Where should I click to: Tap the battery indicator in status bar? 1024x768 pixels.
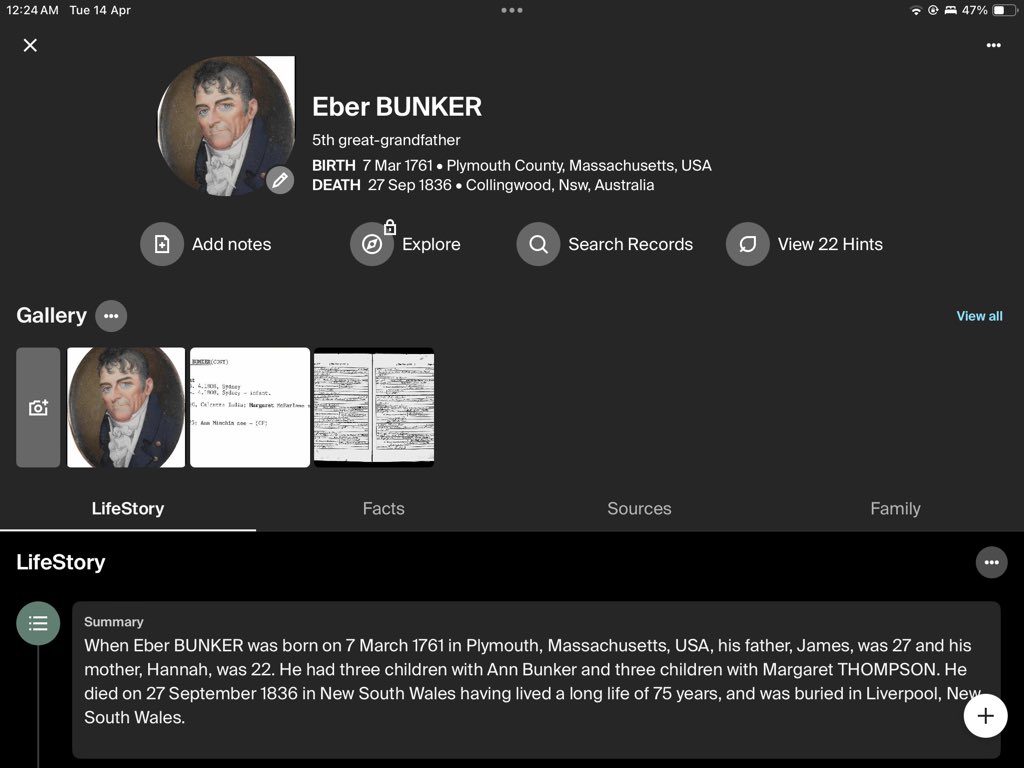pyautogui.click(x=1004, y=10)
